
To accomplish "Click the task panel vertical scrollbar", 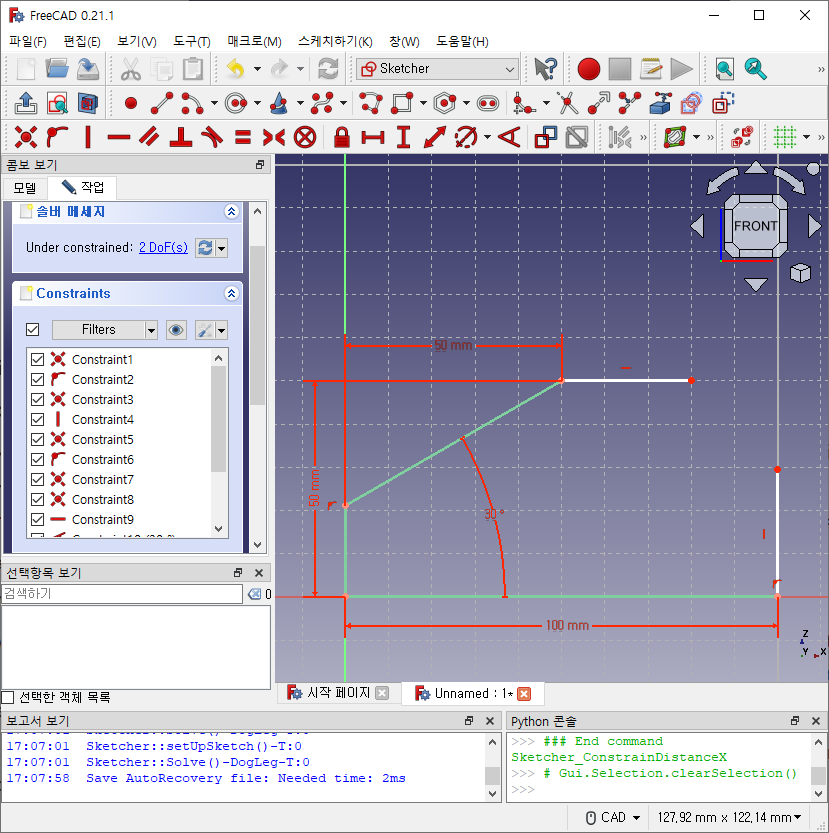I will pyautogui.click(x=258, y=325).
